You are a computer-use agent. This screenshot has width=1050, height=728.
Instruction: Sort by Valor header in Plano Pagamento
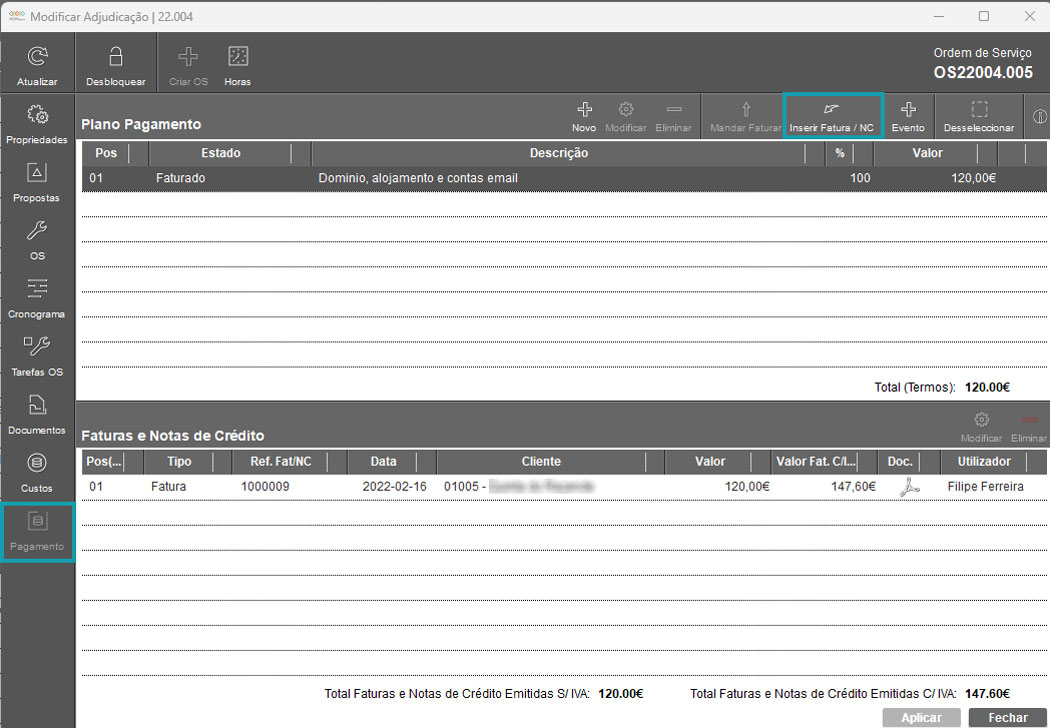(x=927, y=153)
